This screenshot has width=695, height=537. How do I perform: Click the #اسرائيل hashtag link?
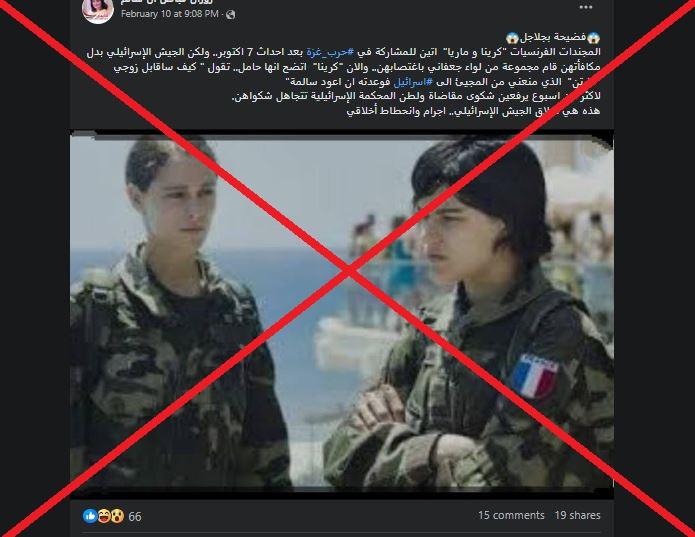pyautogui.click(x=413, y=82)
